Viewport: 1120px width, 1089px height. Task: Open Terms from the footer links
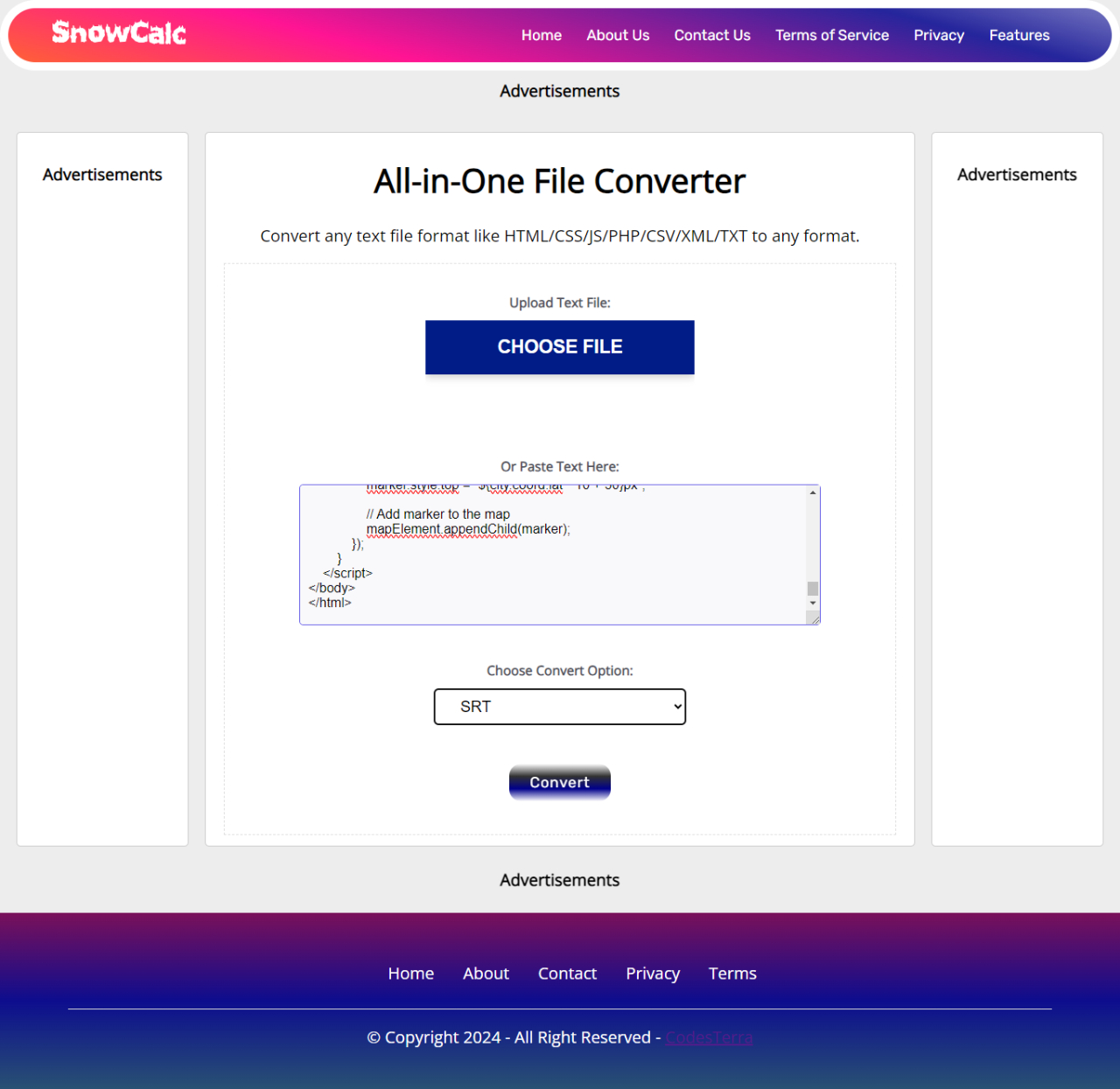pyautogui.click(x=732, y=973)
